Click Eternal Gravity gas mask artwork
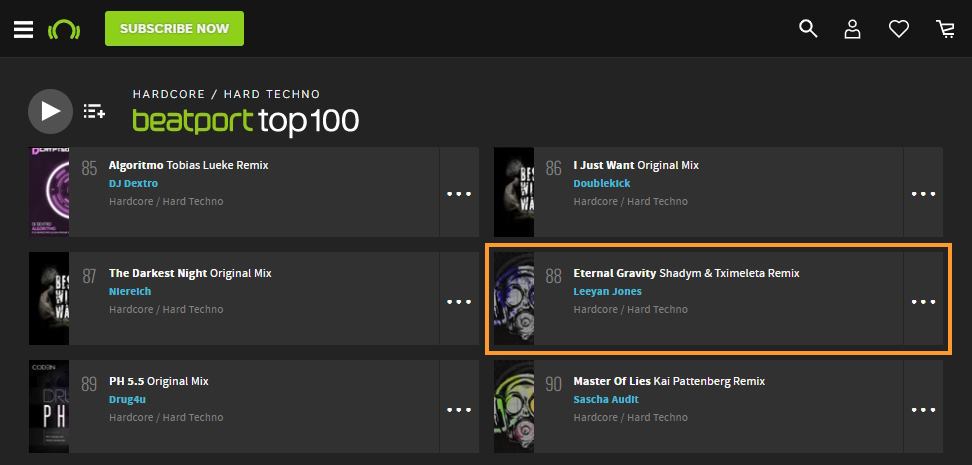 click(514, 298)
